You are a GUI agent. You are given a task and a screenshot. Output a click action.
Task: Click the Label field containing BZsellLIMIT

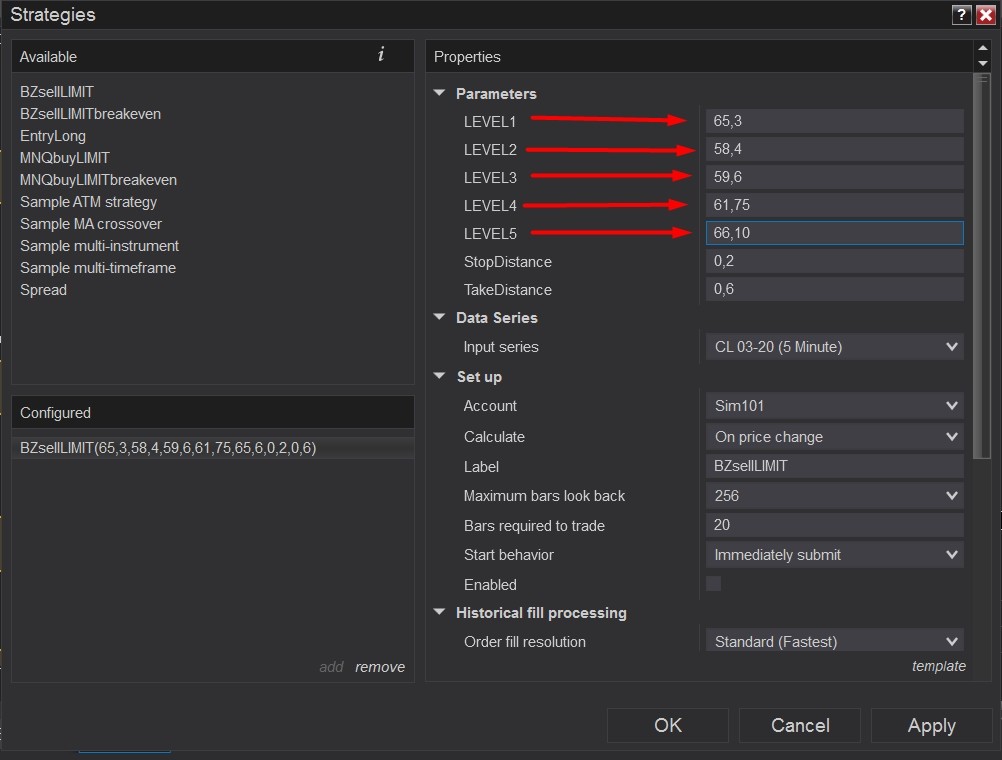coord(835,466)
